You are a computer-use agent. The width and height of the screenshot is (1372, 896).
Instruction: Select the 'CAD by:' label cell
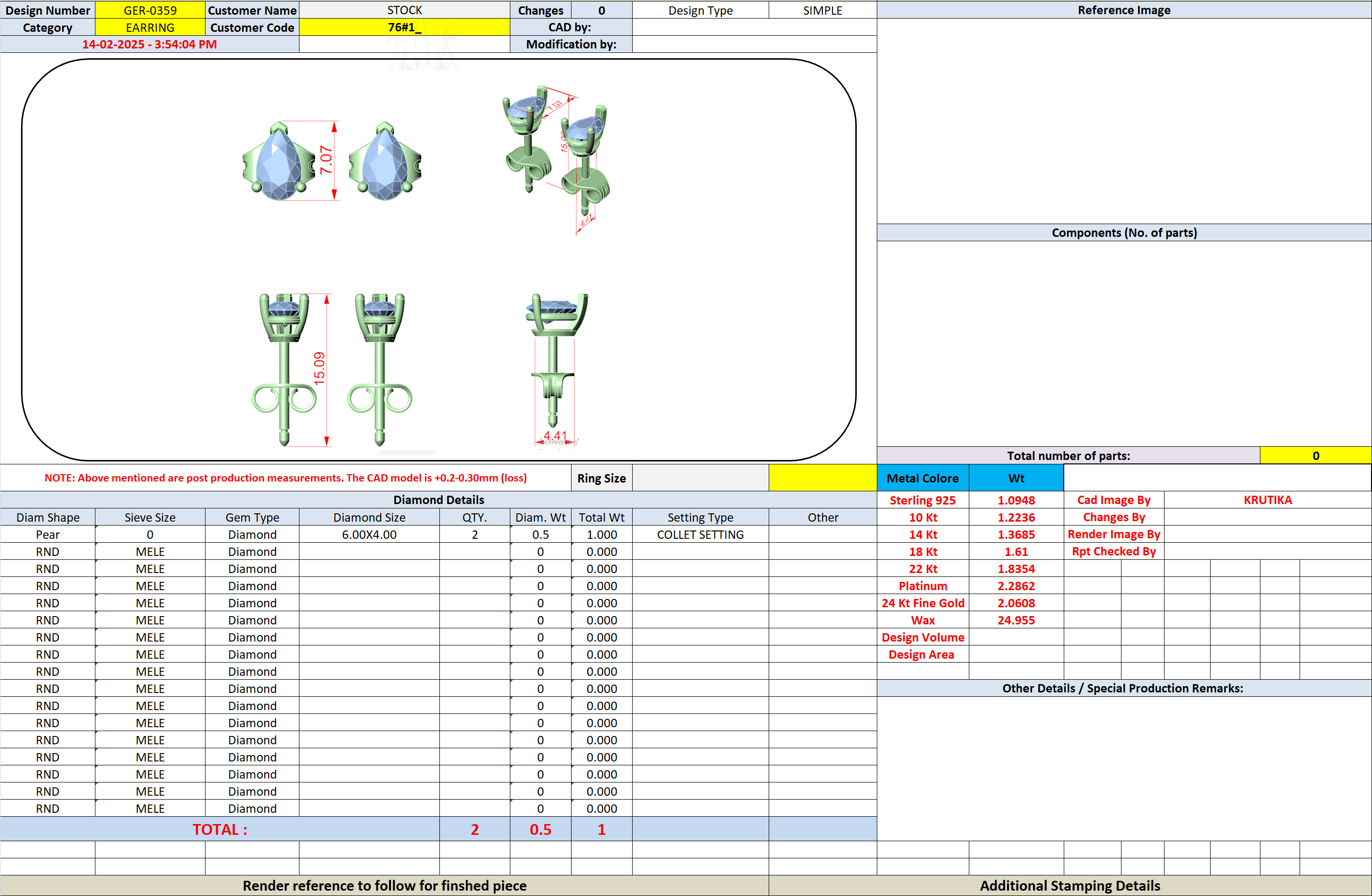572,27
